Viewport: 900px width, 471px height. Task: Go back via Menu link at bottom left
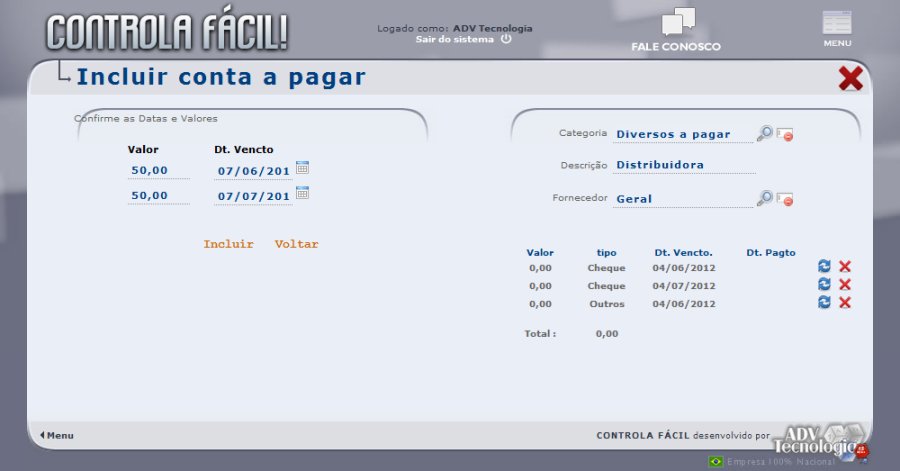[x=57, y=435]
